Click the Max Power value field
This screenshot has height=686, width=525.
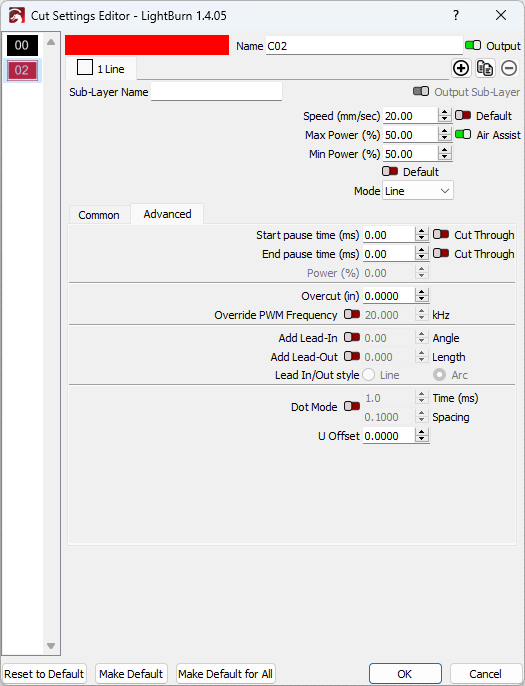coord(410,135)
